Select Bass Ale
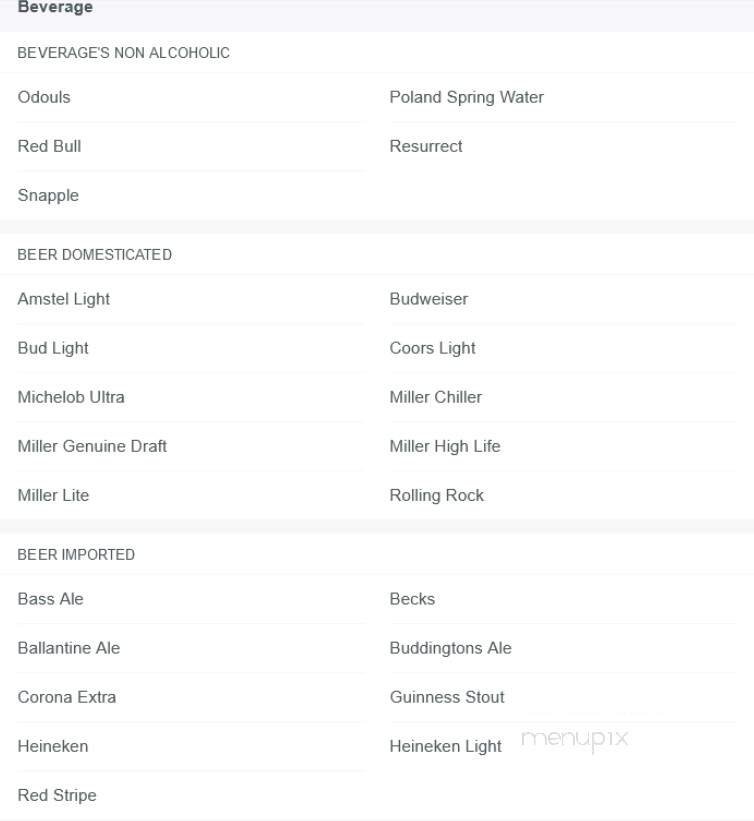Image resolution: width=754 pixels, height=821 pixels. pos(51,599)
